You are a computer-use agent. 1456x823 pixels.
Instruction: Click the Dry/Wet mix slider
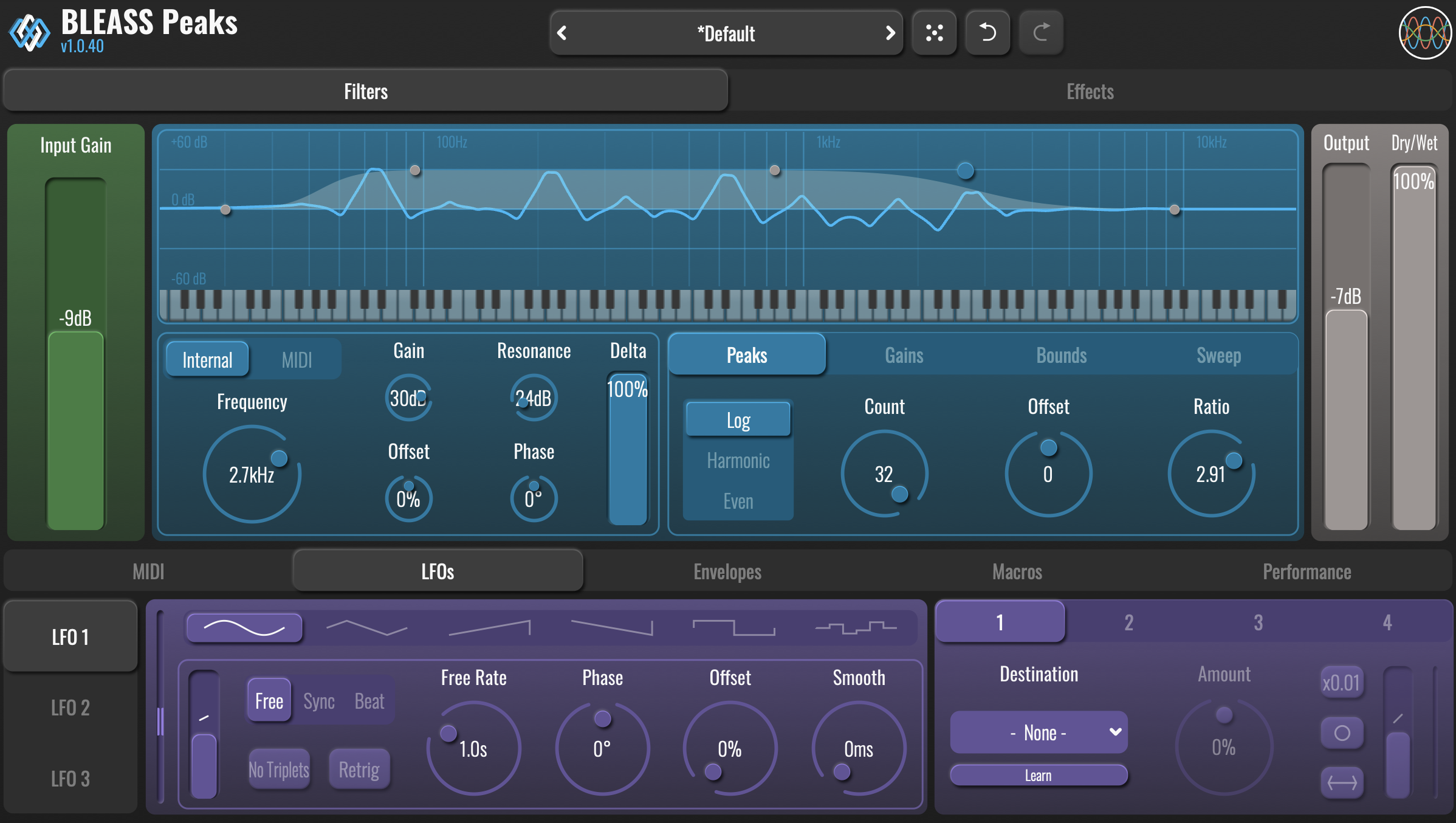click(1414, 346)
